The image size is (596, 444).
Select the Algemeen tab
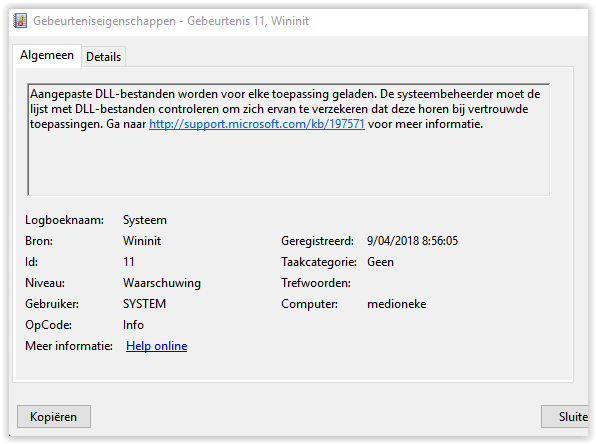47,56
